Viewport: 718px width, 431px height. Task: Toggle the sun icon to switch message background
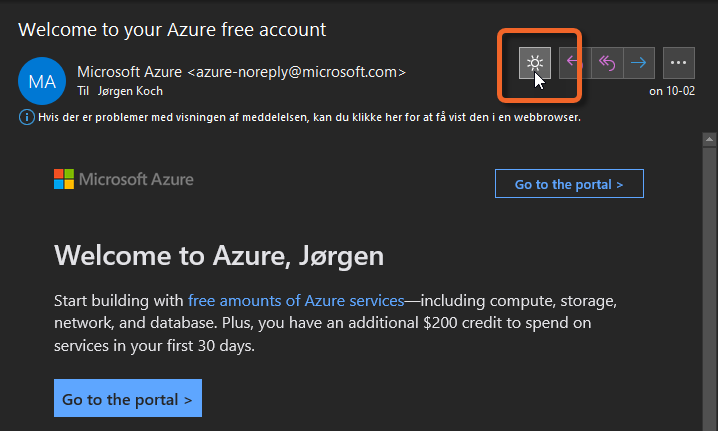coord(534,63)
